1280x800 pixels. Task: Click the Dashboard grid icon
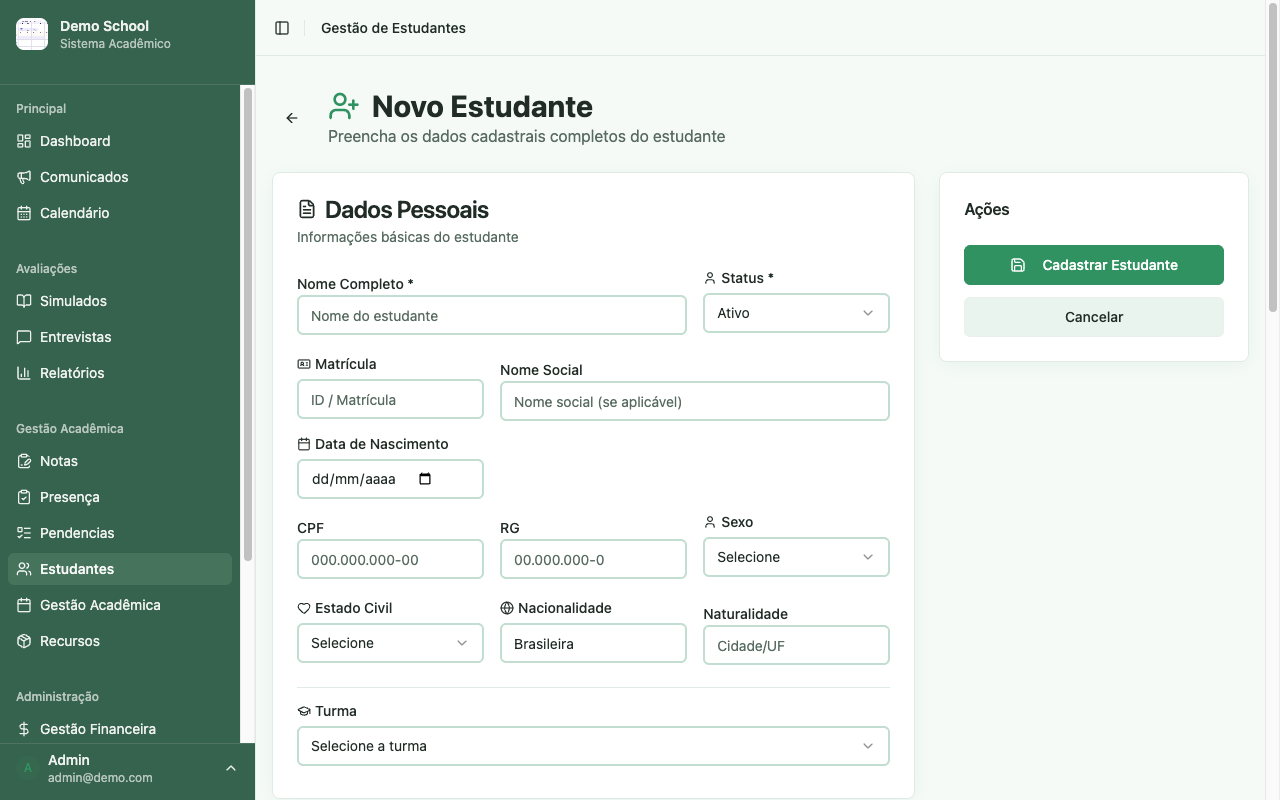coord(24,141)
